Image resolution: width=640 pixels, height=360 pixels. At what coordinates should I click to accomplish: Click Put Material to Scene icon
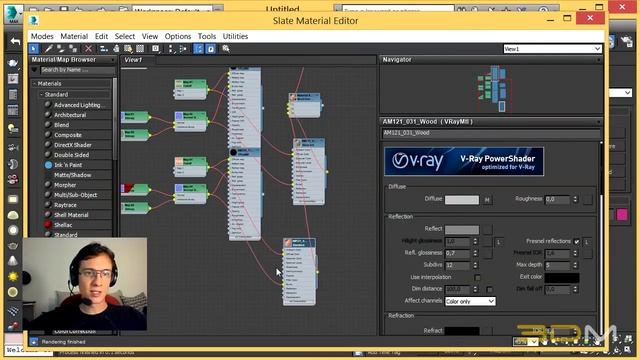click(x=60, y=49)
